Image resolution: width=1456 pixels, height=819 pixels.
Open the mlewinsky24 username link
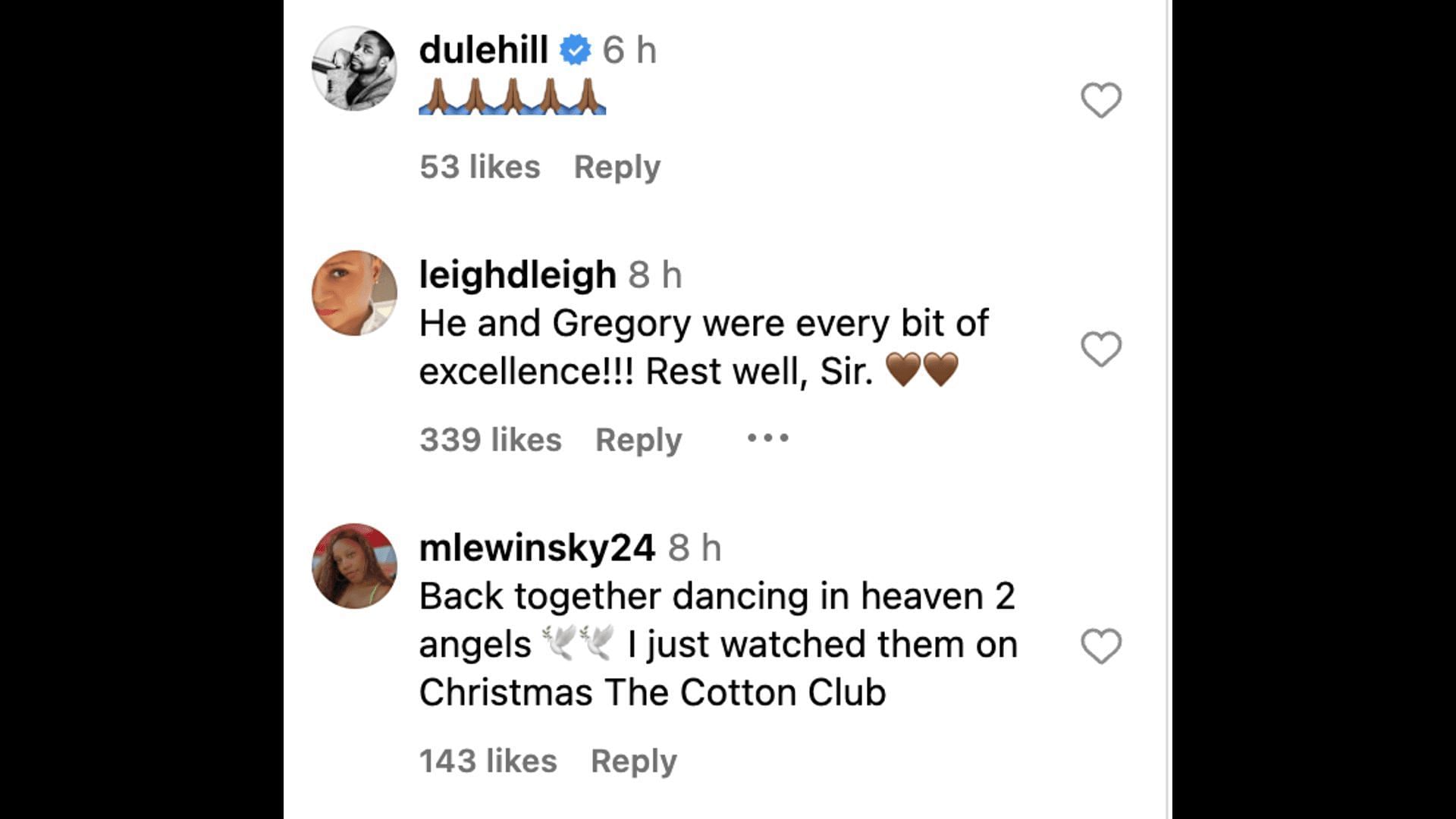[538, 548]
